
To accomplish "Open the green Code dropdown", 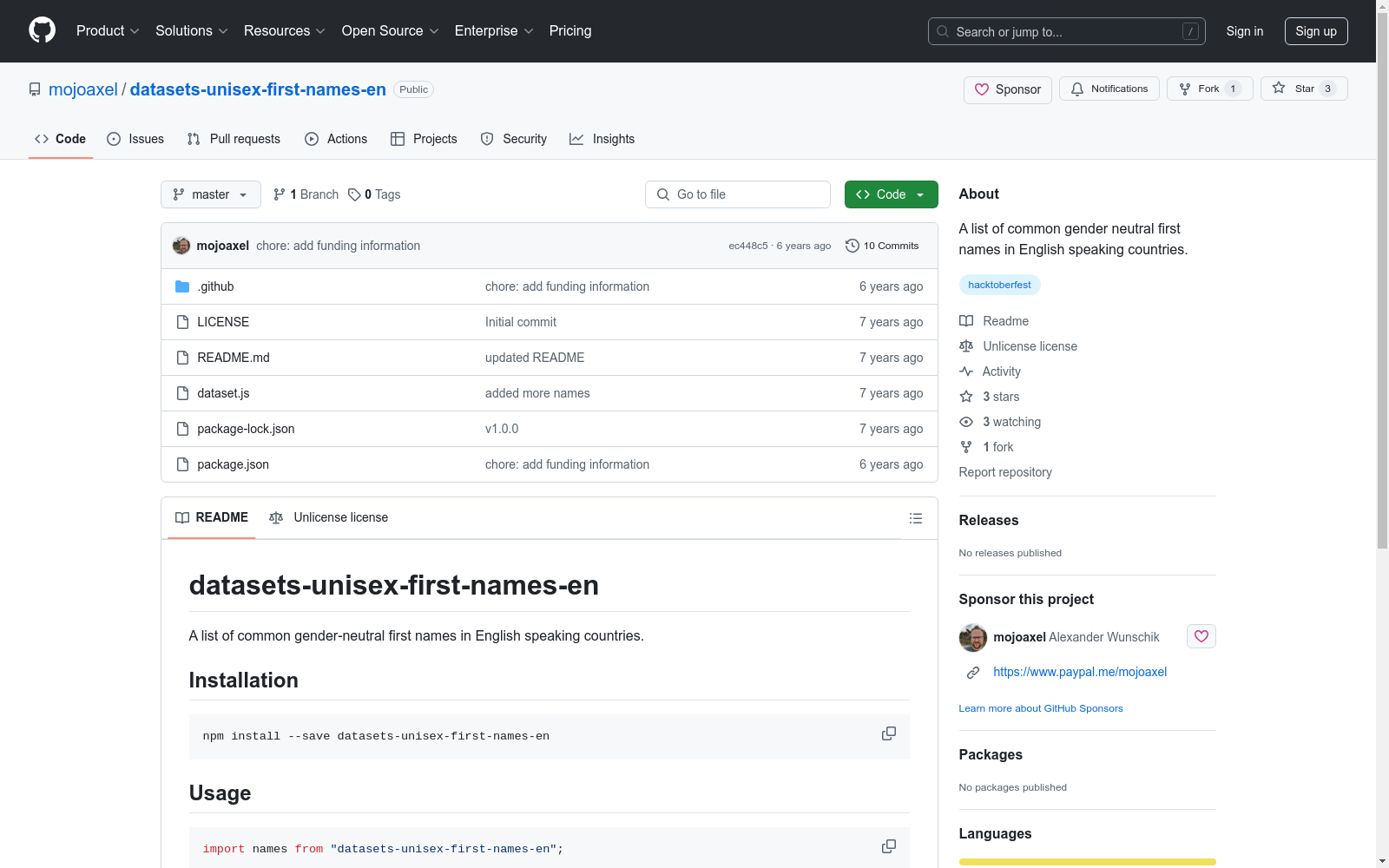I will click(892, 194).
